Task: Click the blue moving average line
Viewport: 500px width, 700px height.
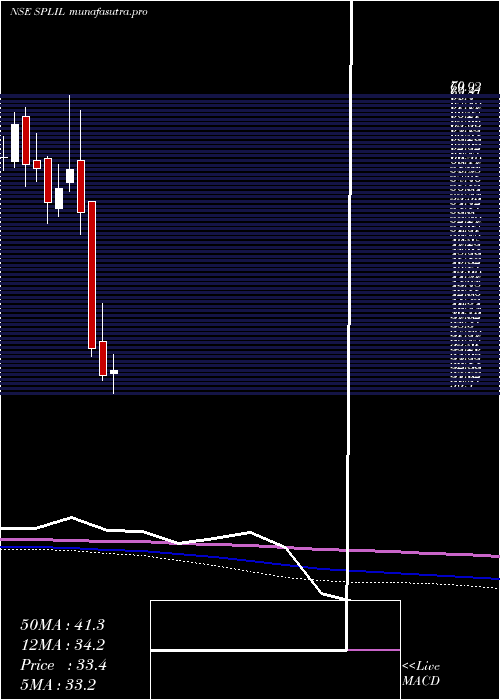Action: 250,561
